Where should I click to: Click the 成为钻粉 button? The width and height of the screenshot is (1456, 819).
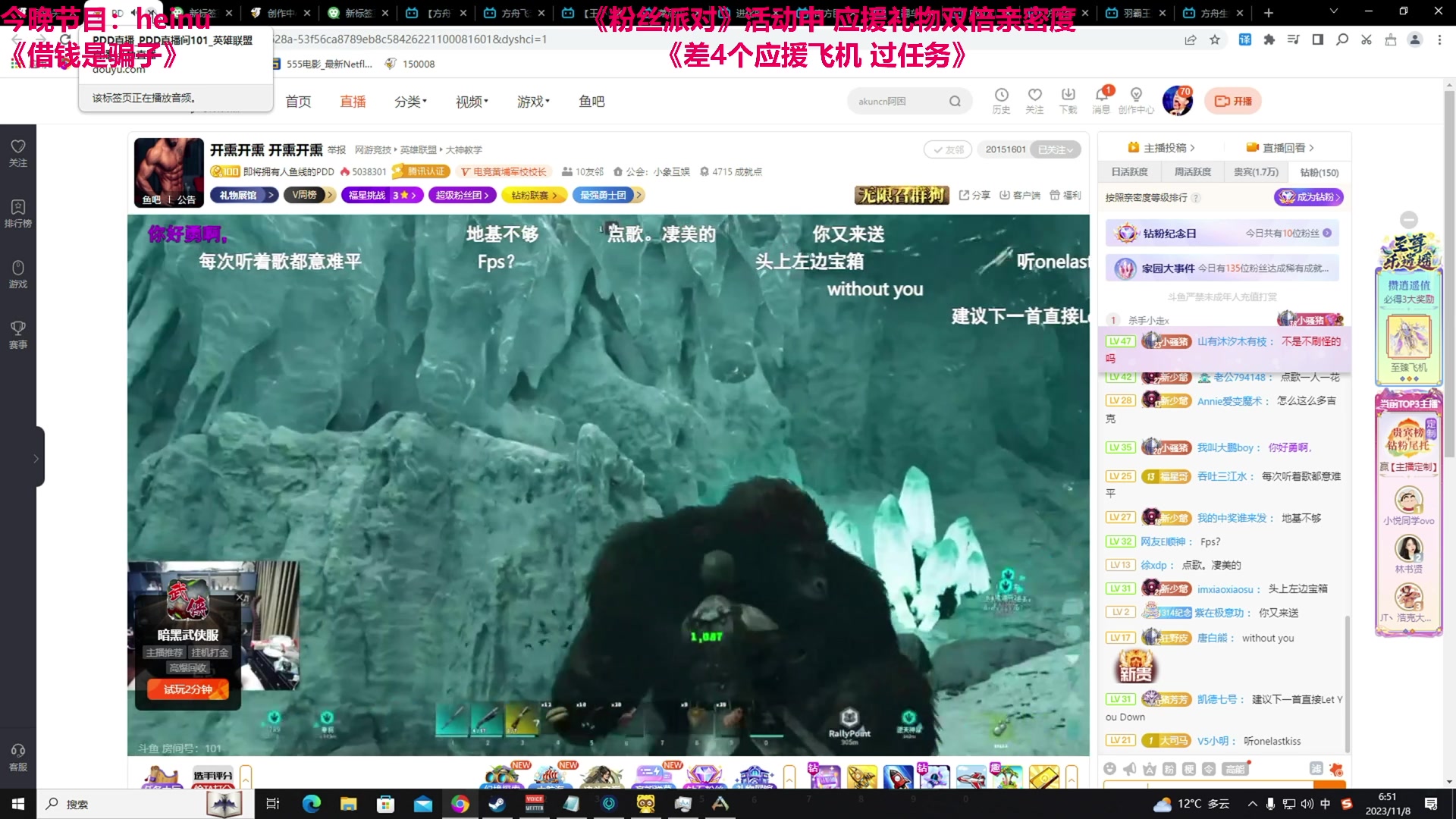coord(1310,197)
